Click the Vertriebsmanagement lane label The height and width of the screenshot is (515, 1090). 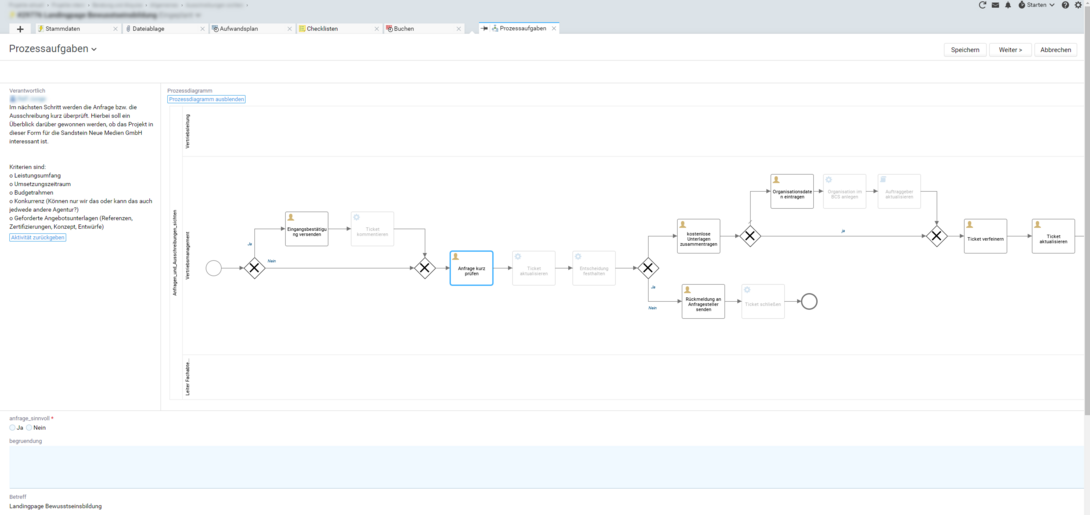tap(188, 256)
